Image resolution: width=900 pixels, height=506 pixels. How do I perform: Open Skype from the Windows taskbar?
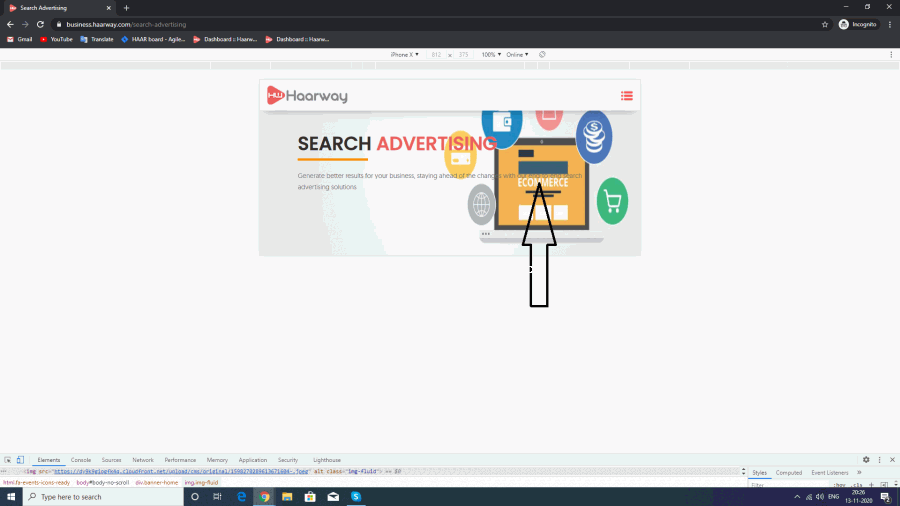click(355, 497)
